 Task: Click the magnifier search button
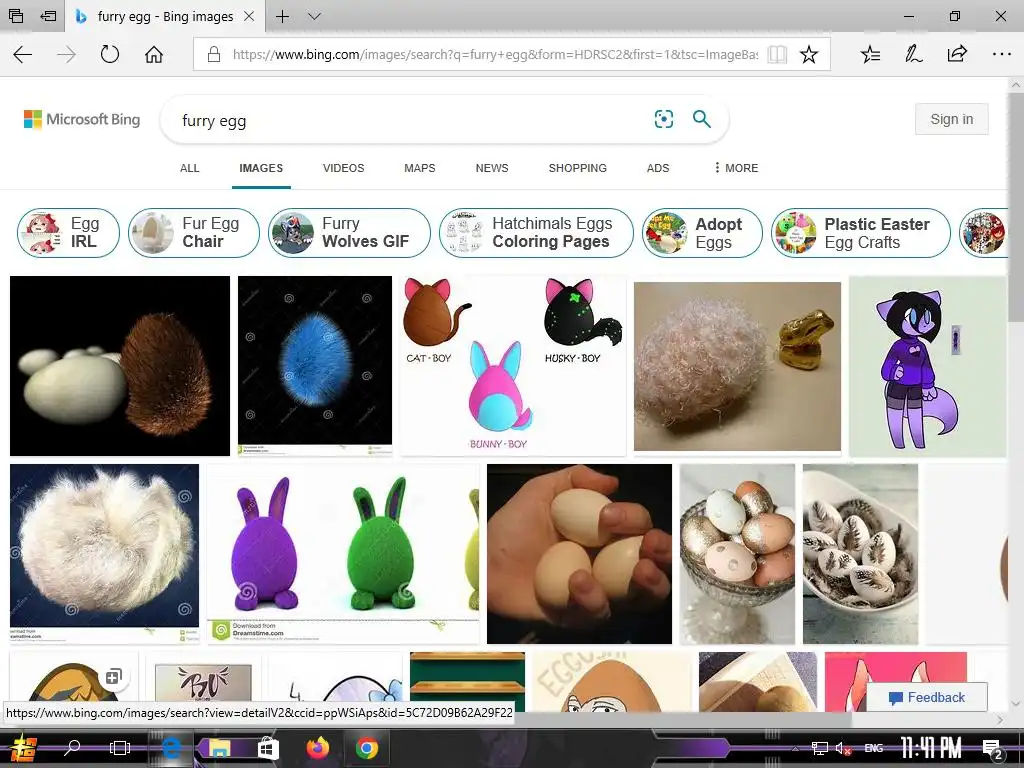pyautogui.click(x=701, y=119)
